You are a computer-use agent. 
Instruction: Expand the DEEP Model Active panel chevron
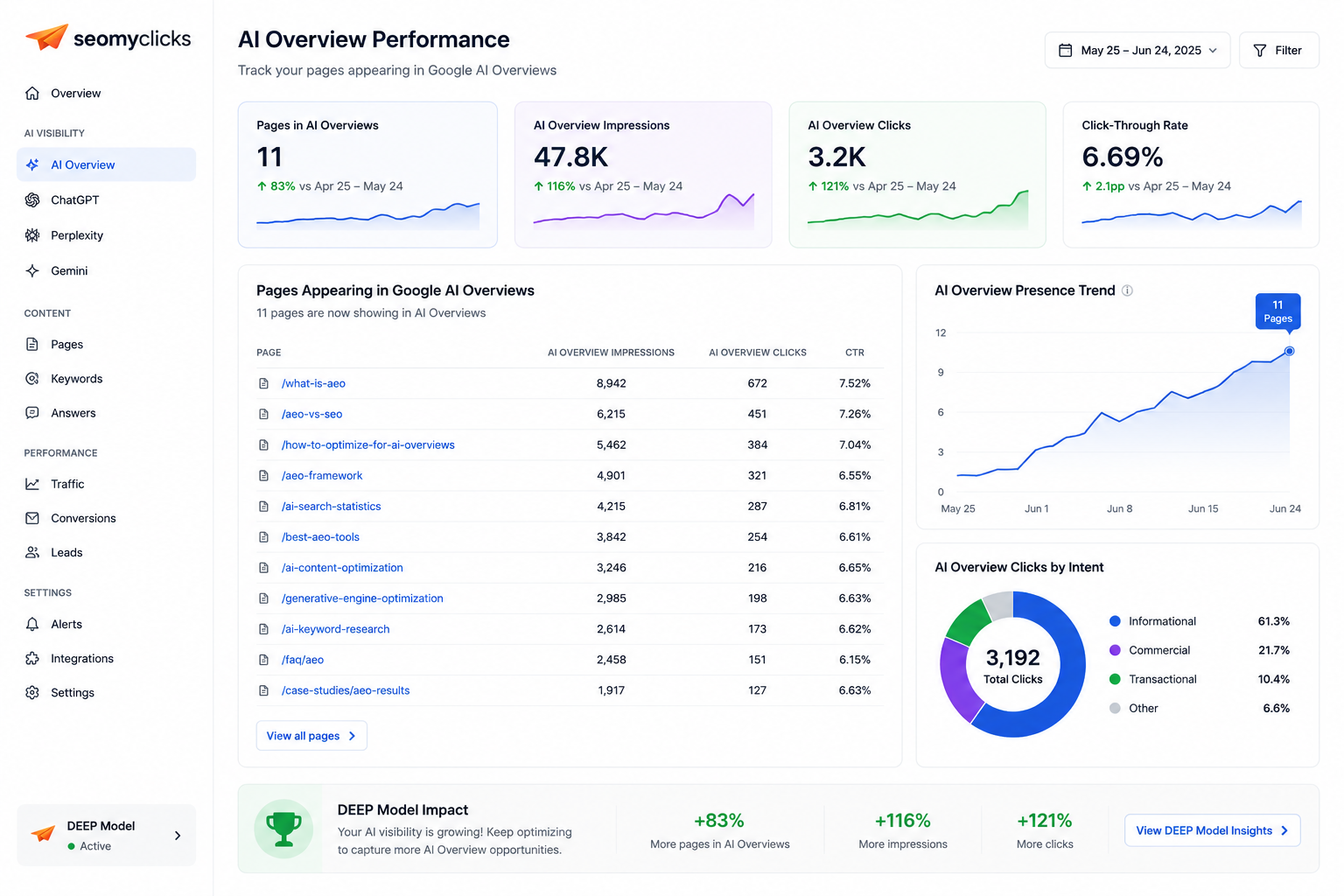point(178,836)
